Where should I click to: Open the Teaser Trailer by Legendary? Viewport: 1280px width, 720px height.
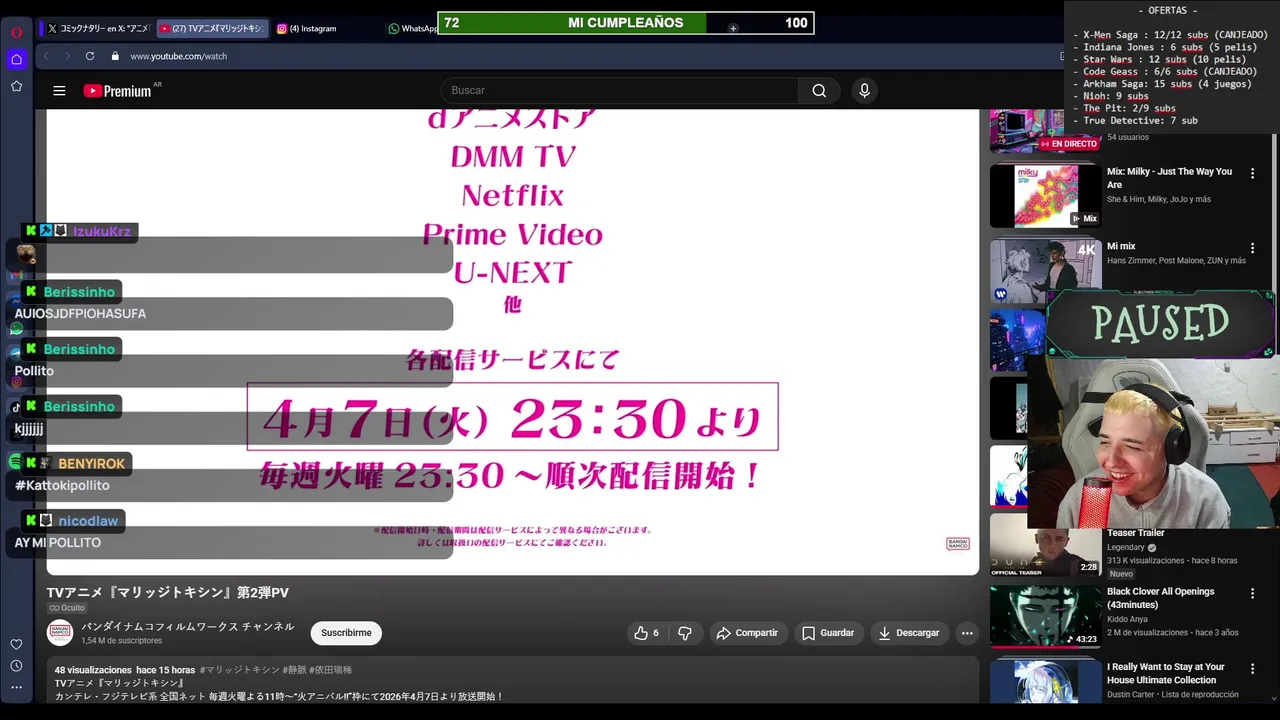[x=1136, y=533]
